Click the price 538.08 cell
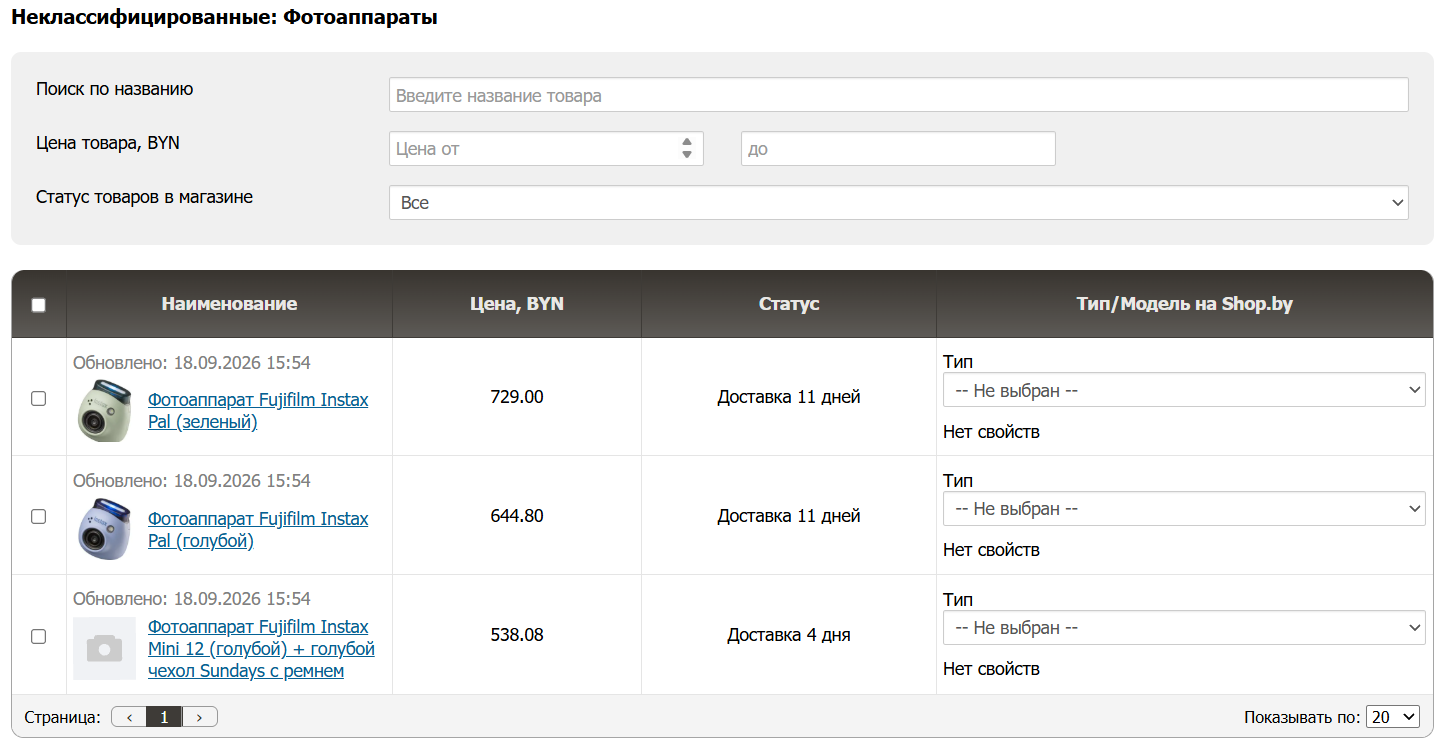 tap(517, 635)
